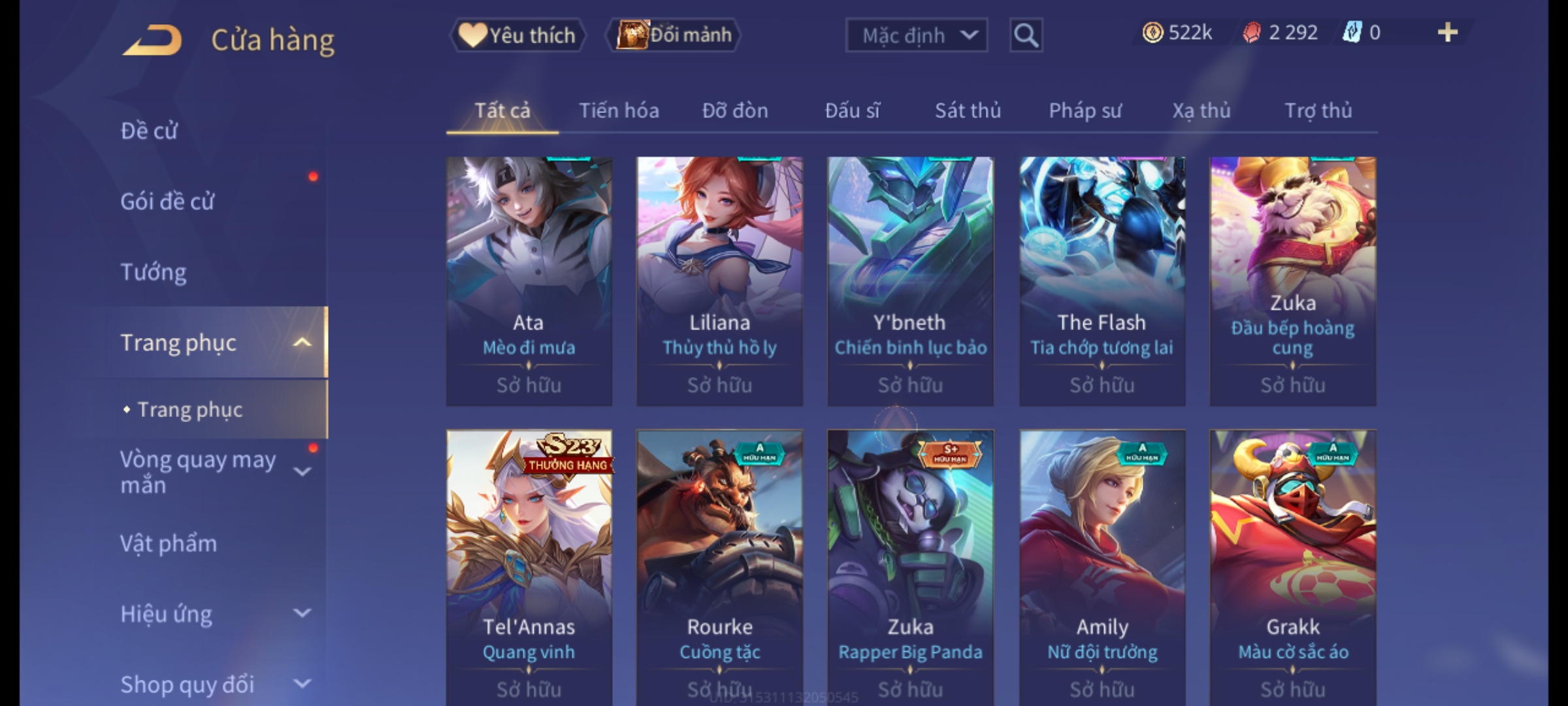The width and height of the screenshot is (1568, 706).
Task: Select Liliana Thủy thủ hồ ly skin card
Action: [720, 281]
